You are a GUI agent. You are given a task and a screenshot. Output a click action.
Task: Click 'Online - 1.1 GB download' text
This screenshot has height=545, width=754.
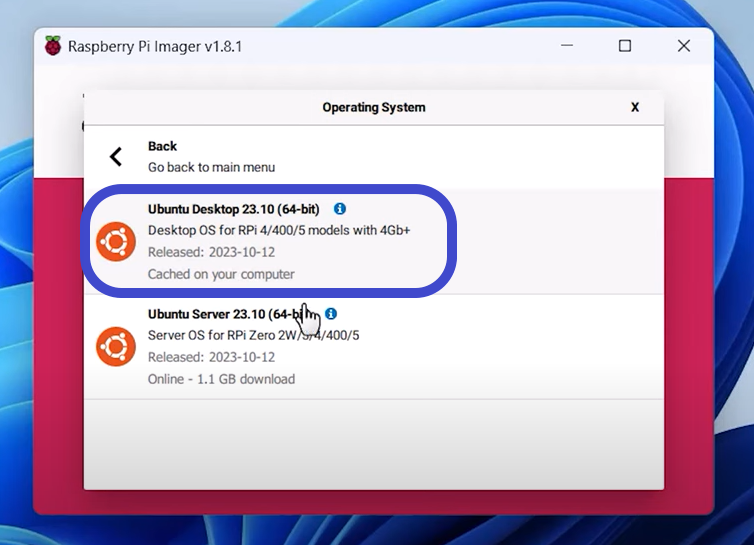(221, 379)
